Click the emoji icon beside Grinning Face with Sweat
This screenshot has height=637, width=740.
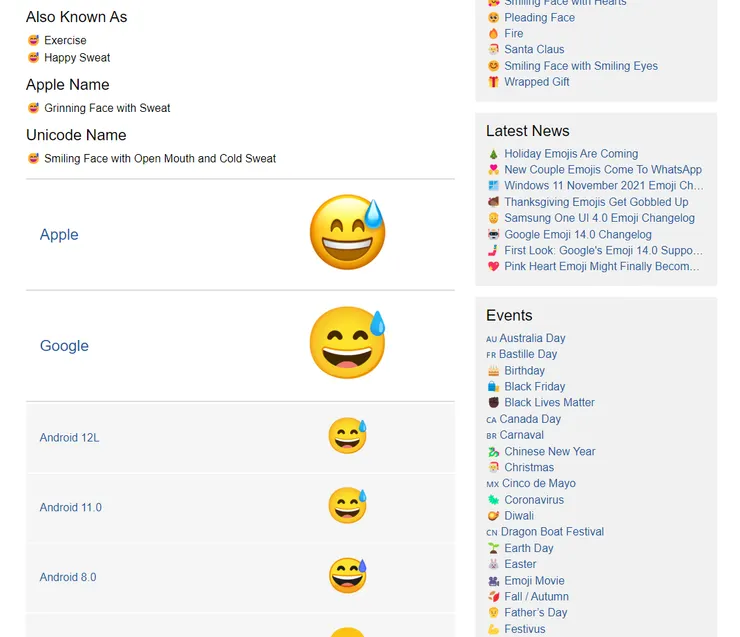[33, 108]
